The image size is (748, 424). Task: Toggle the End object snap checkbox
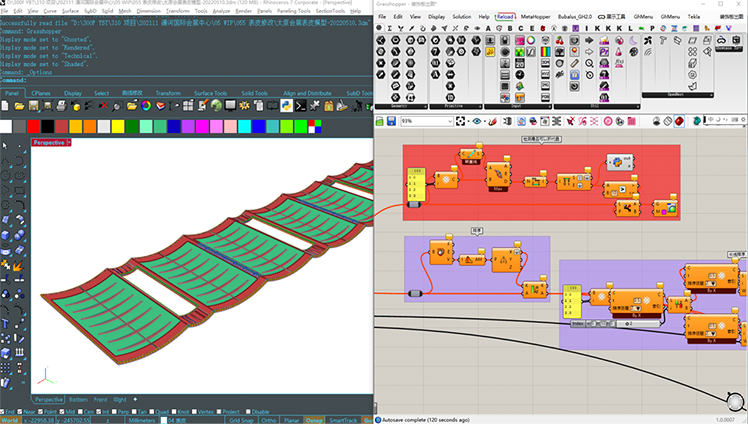click(x=5, y=411)
